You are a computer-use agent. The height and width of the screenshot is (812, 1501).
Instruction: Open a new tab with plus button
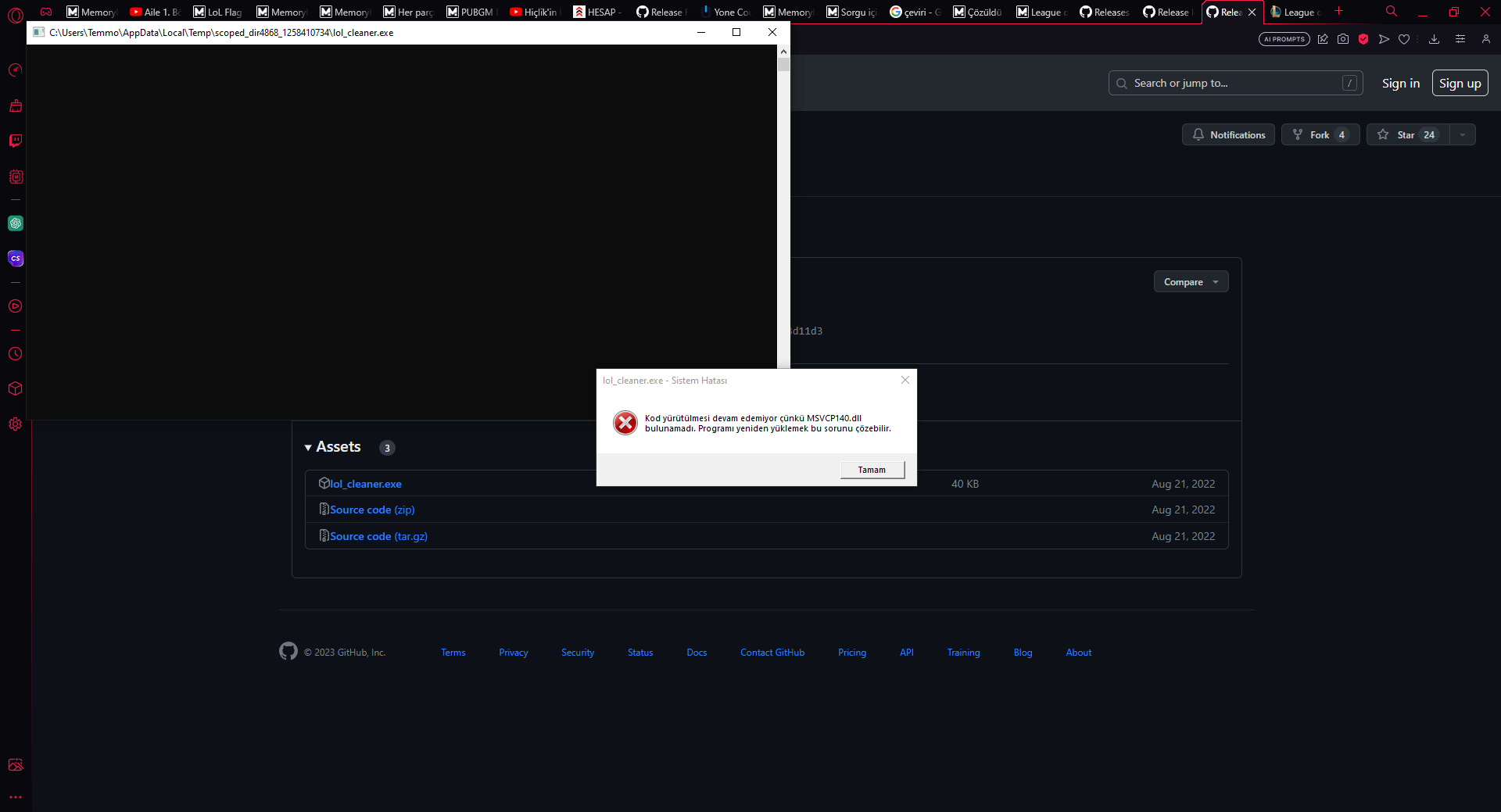pyautogui.click(x=1338, y=11)
